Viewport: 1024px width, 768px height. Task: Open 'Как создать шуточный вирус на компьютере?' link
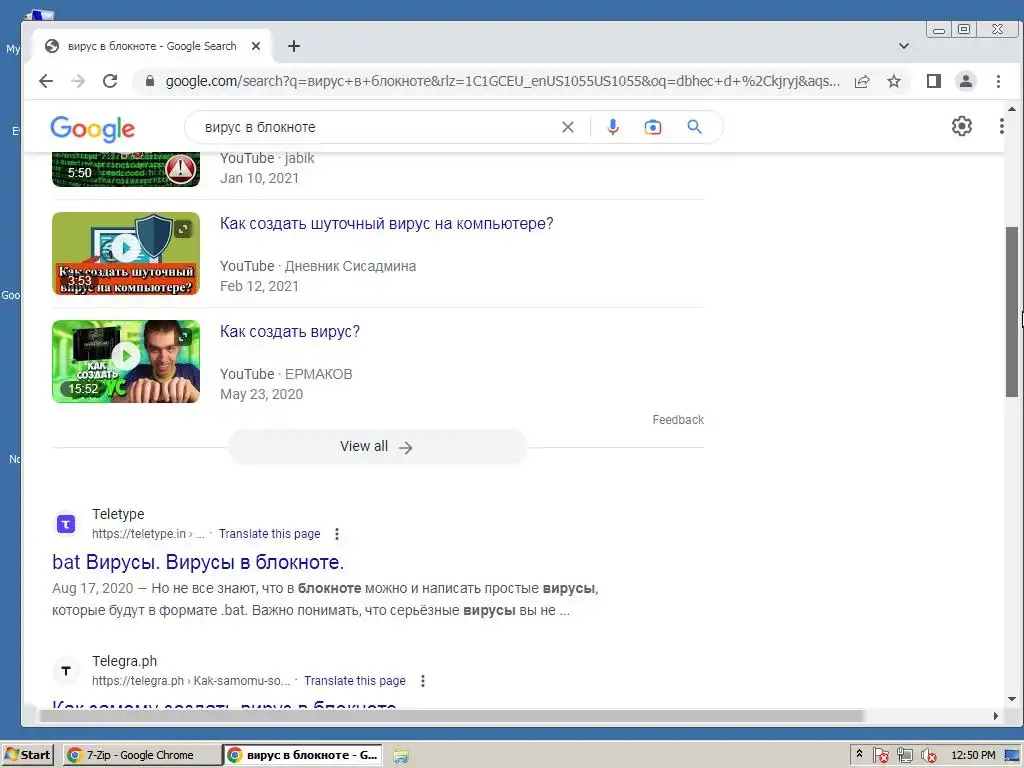(x=387, y=223)
